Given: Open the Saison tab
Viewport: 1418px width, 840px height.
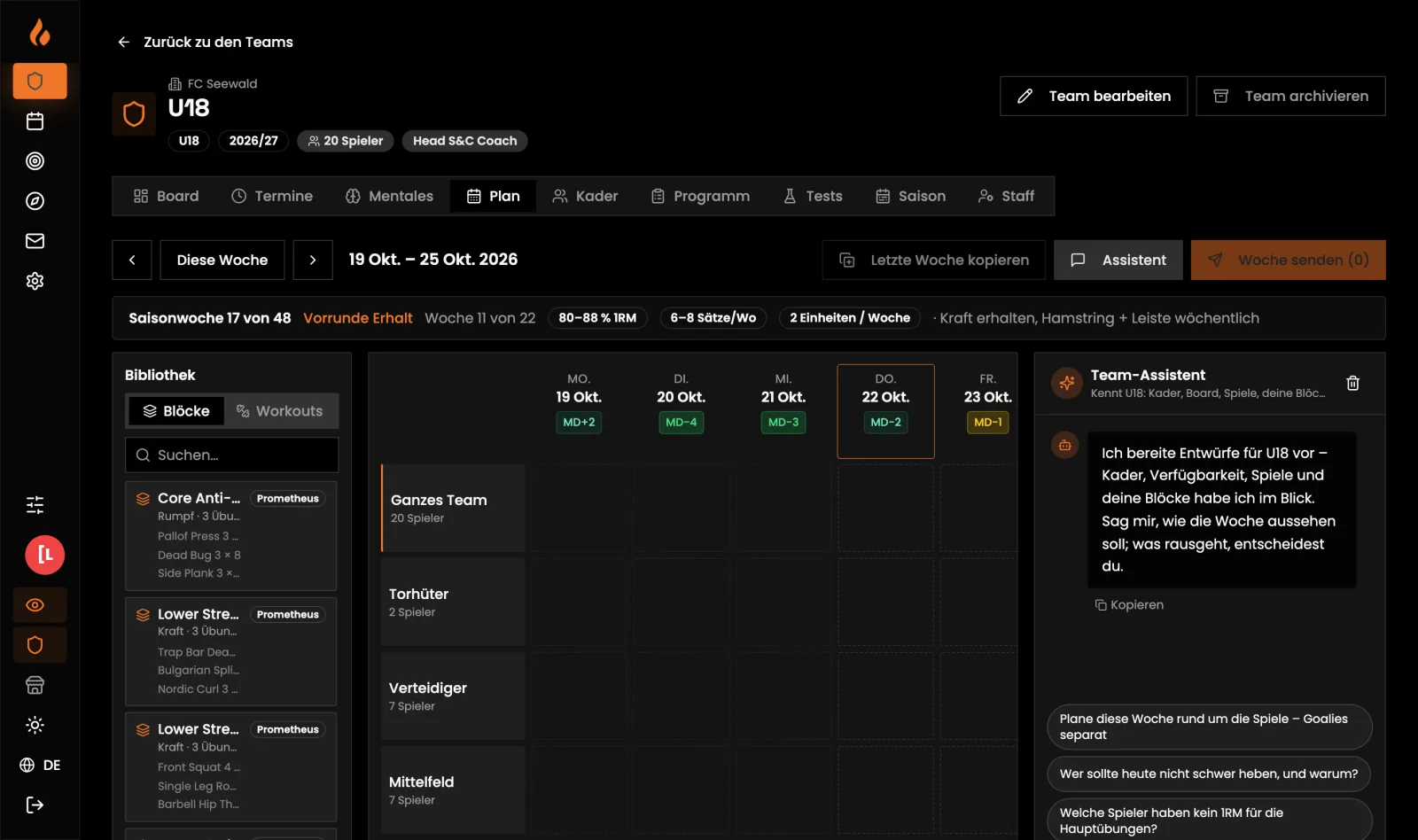Looking at the screenshot, I should tap(910, 196).
